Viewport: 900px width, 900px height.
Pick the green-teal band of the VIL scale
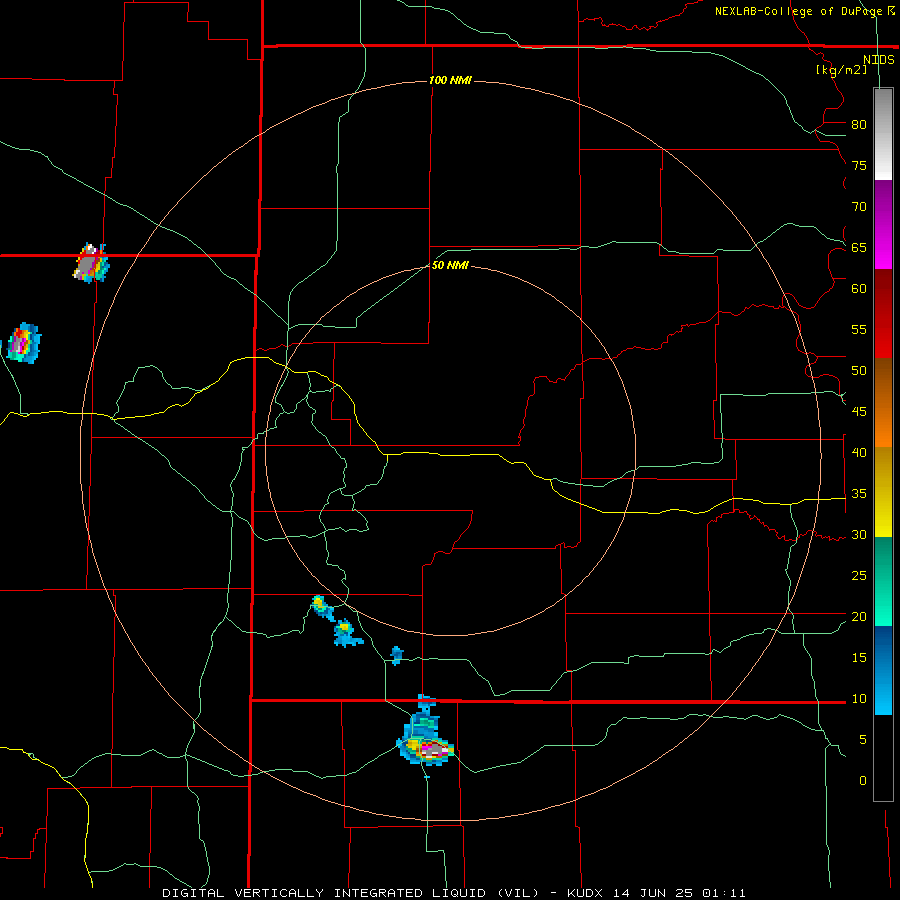883,581
